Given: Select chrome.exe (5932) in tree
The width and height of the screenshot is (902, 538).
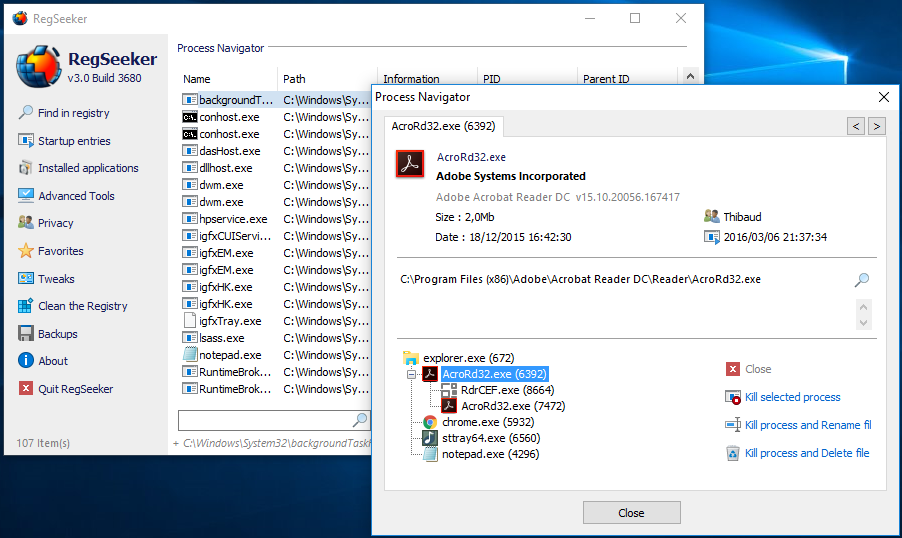Looking at the screenshot, I should pos(488,422).
